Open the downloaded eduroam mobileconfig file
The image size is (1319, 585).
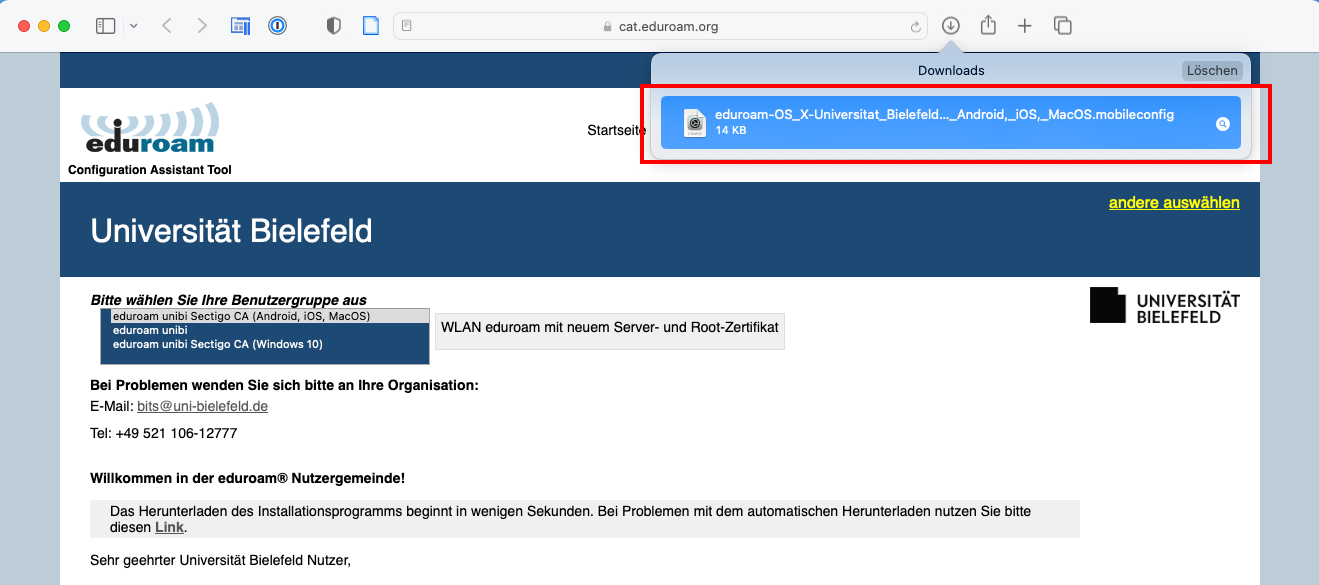(x=951, y=122)
